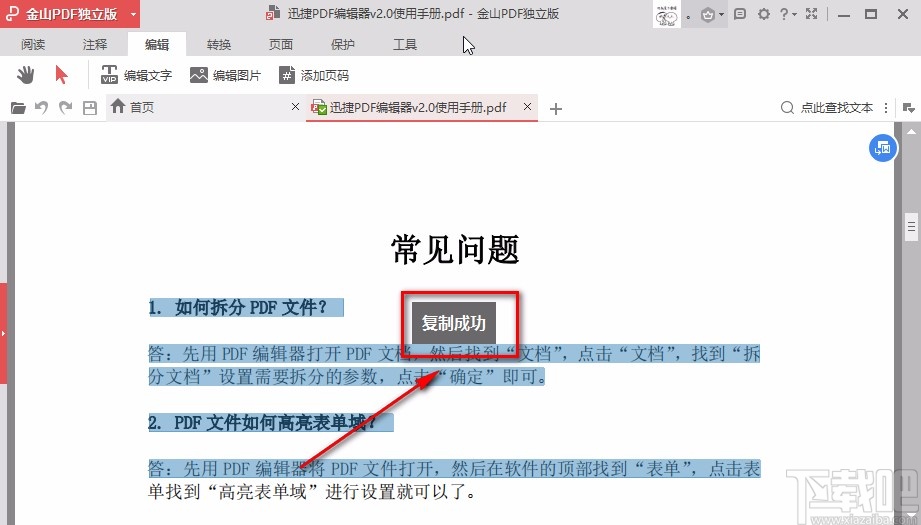Switch to the 阅读 ribbon tab
Image resolution: width=921 pixels, height=525 pixels.
(33, 44)
